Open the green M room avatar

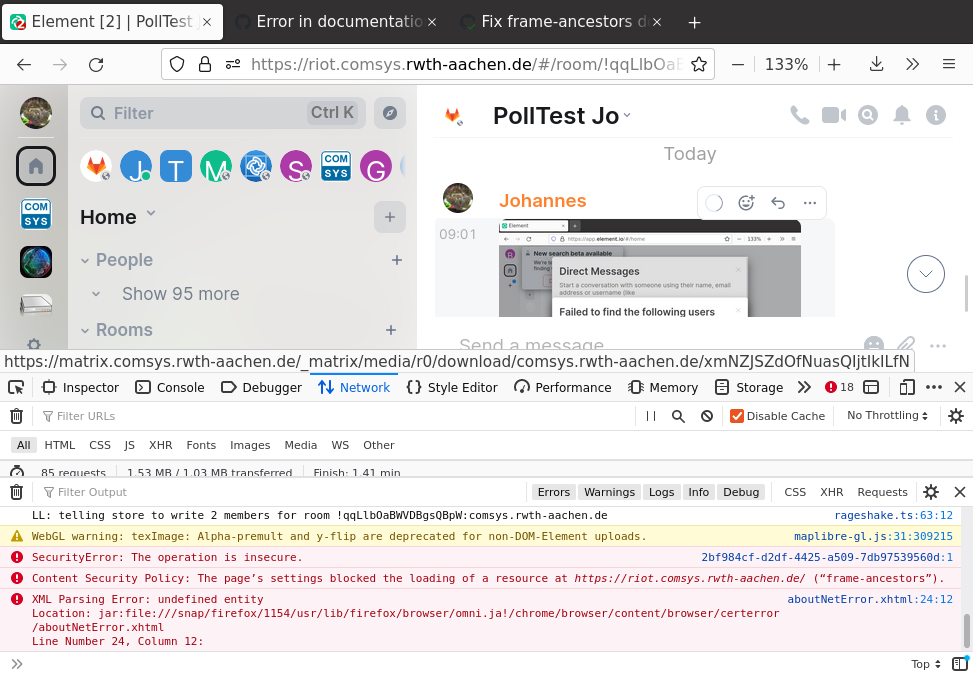click(216, 166)
